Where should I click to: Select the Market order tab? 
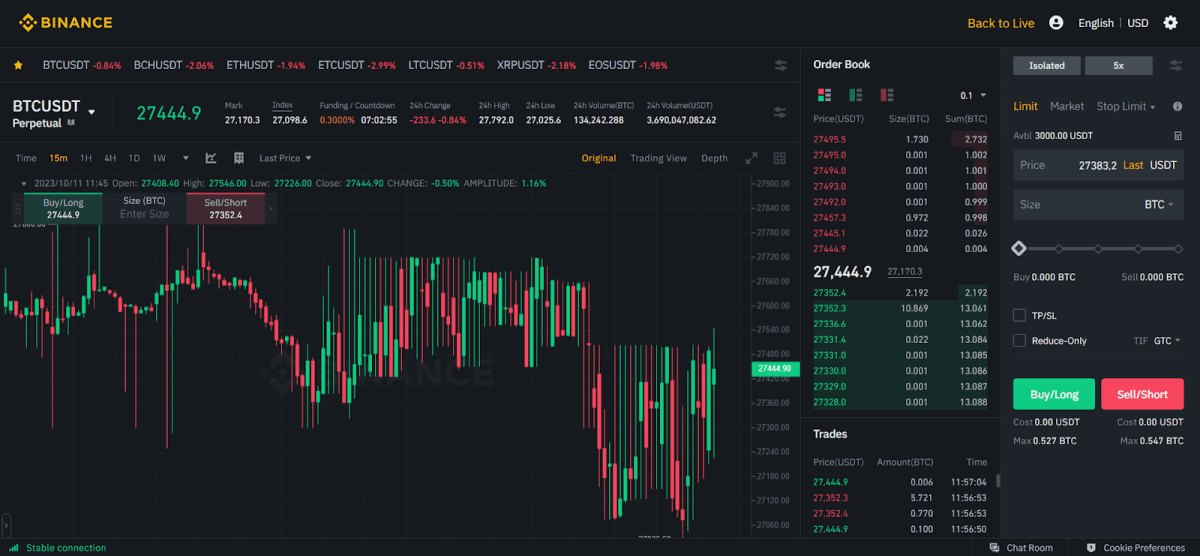pos(1067,106)
